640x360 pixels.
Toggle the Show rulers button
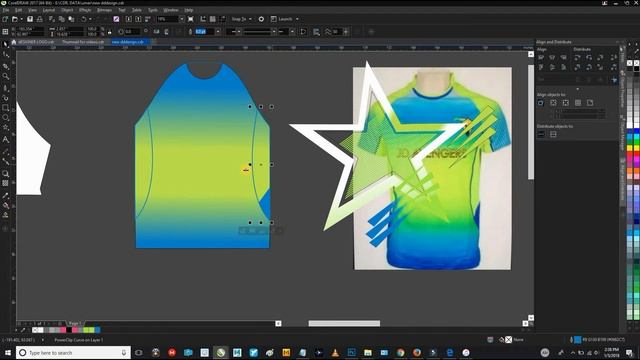click(203, 19)
